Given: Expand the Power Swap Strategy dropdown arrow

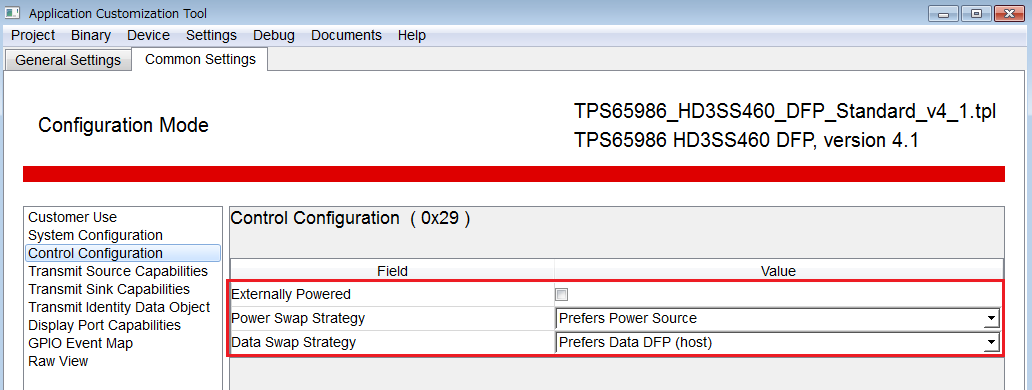Looking at the screenshot, I should coord(991,319).
